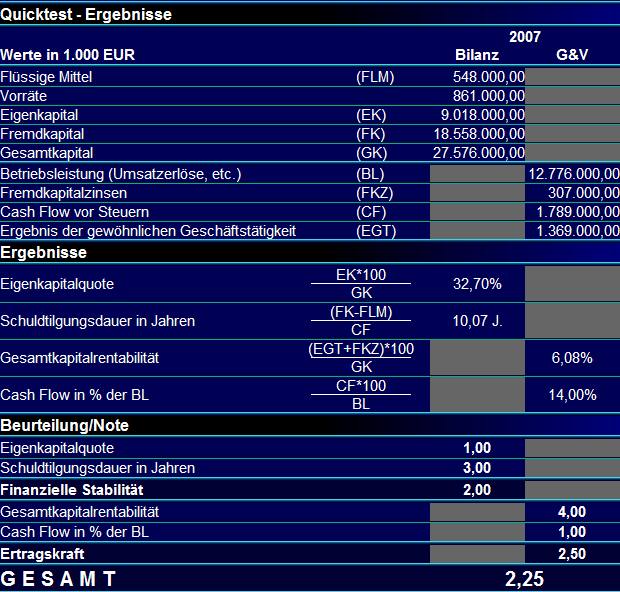
Task: Click the Gesamtkapitalrentabilität result 6,08%
Action: 572,358
